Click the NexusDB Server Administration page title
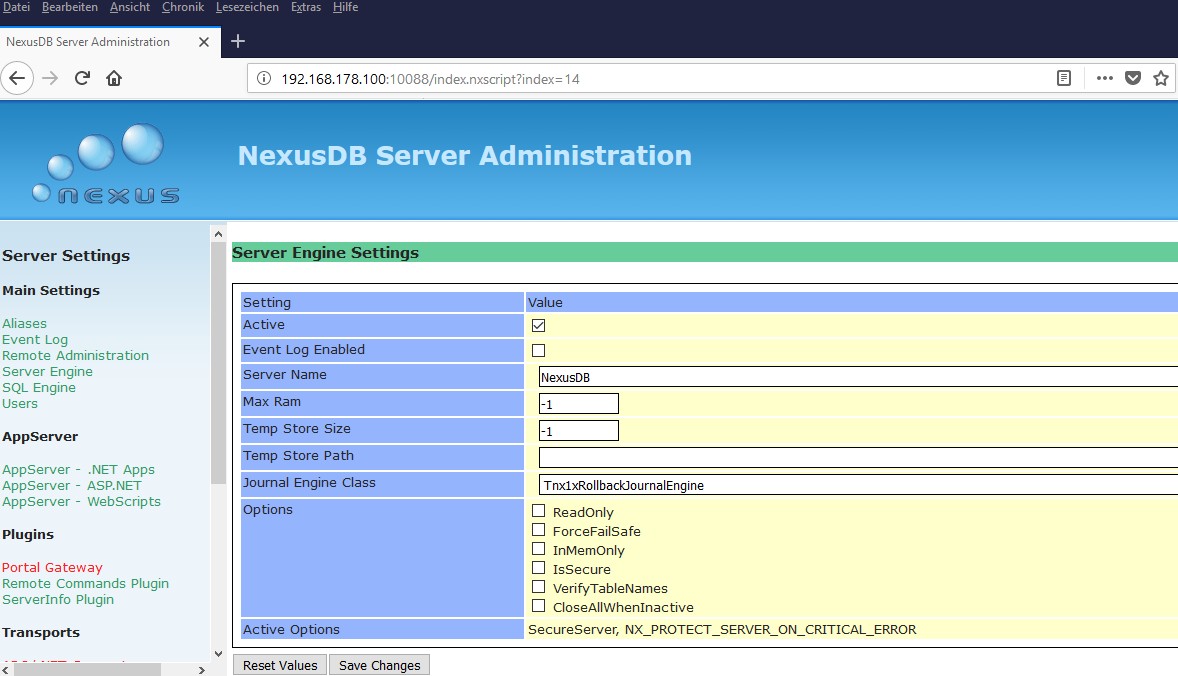This screenshot has width=1178, height=676. 464,155
